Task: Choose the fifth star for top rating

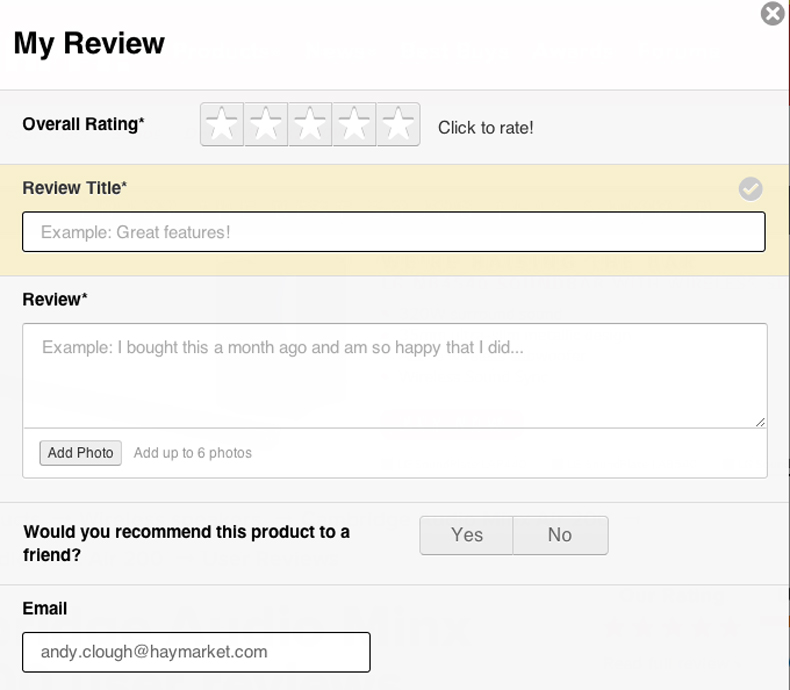Action: coord(398,125)
